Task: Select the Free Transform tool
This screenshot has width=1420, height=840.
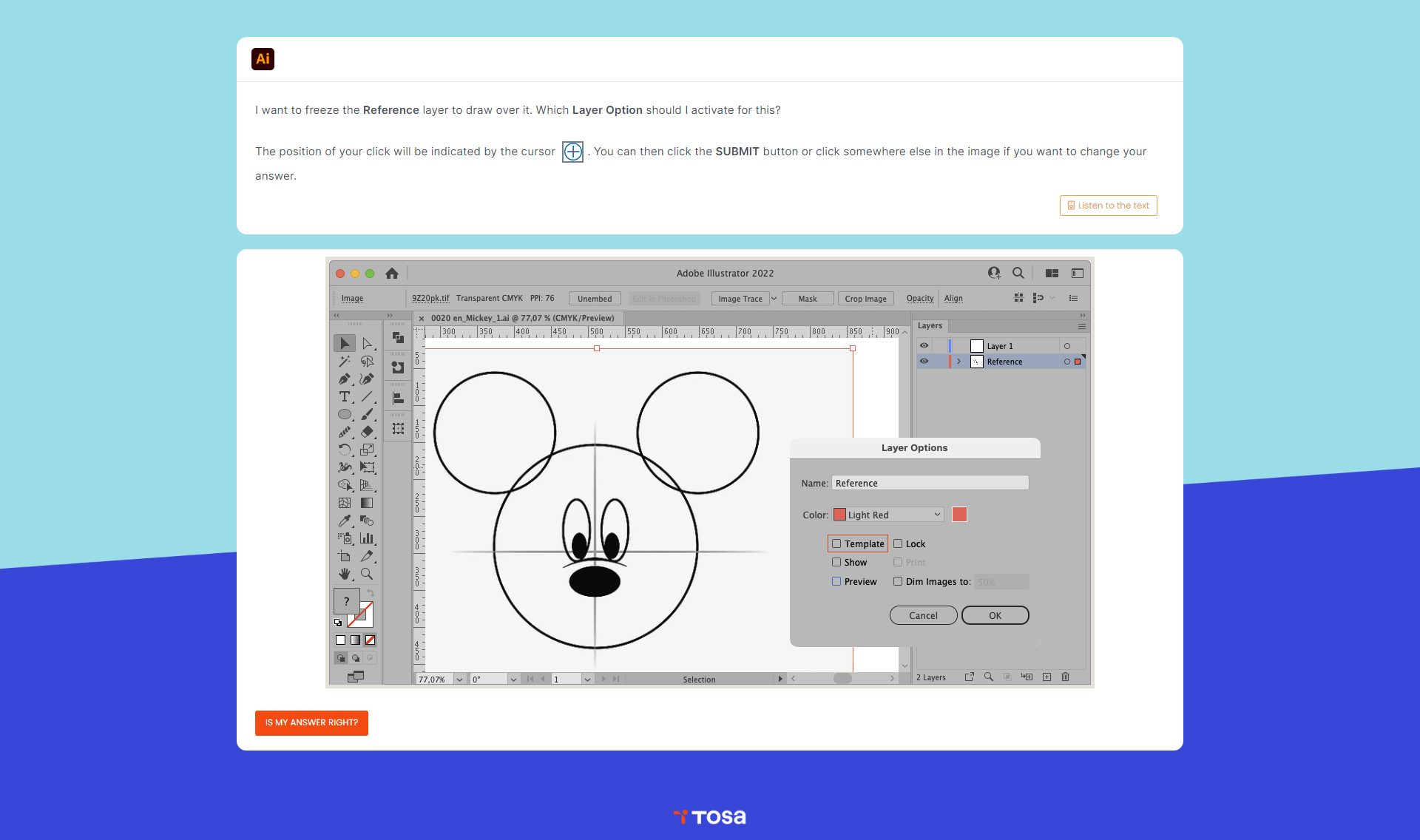Action: point(367,467)
